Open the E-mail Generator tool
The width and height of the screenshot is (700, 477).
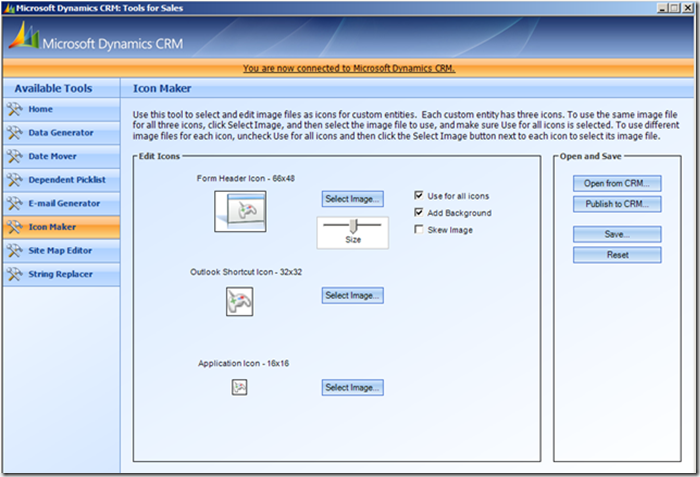click(61, 203)
